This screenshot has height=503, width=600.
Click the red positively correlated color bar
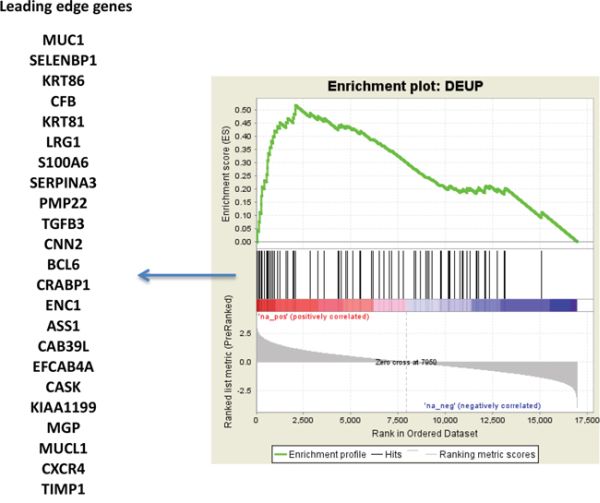pyautogui.click(x=300, y=304)
